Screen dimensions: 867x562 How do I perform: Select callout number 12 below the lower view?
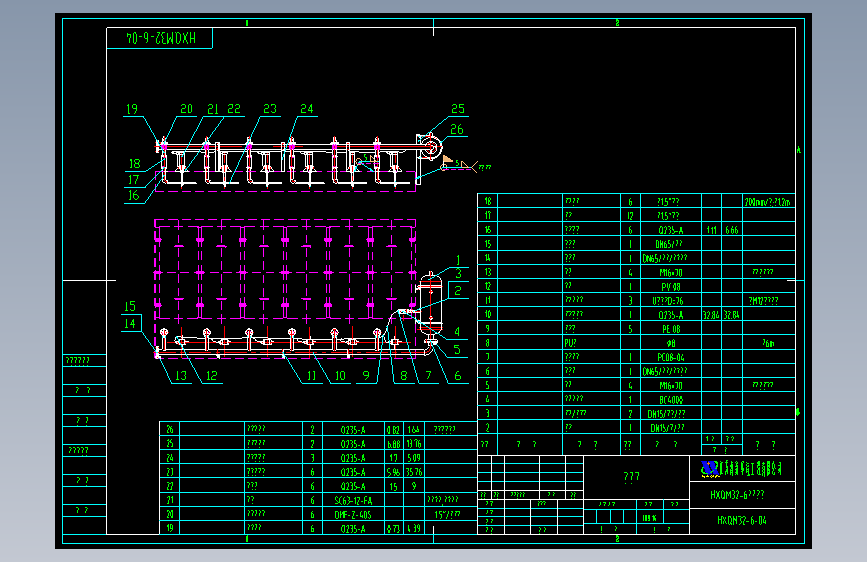pos(212,376)
